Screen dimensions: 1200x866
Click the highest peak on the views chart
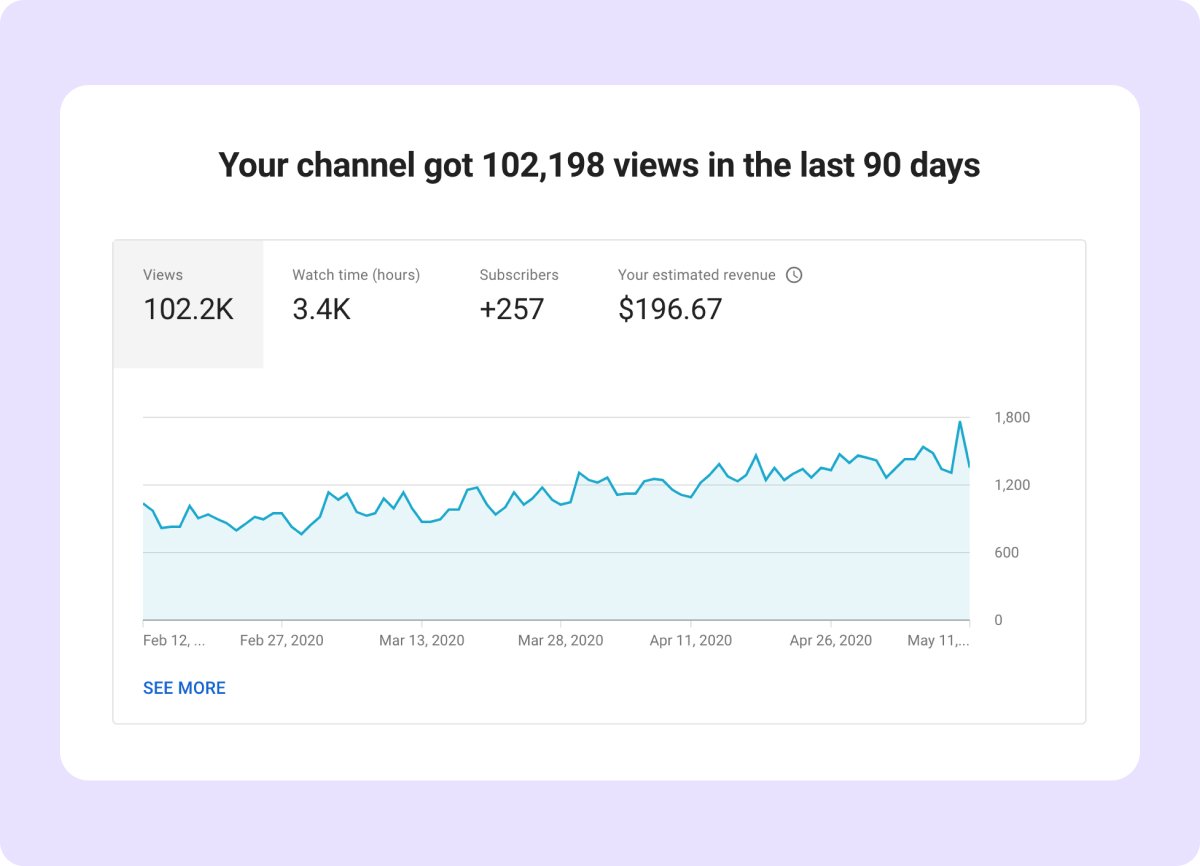click(962, 424)
